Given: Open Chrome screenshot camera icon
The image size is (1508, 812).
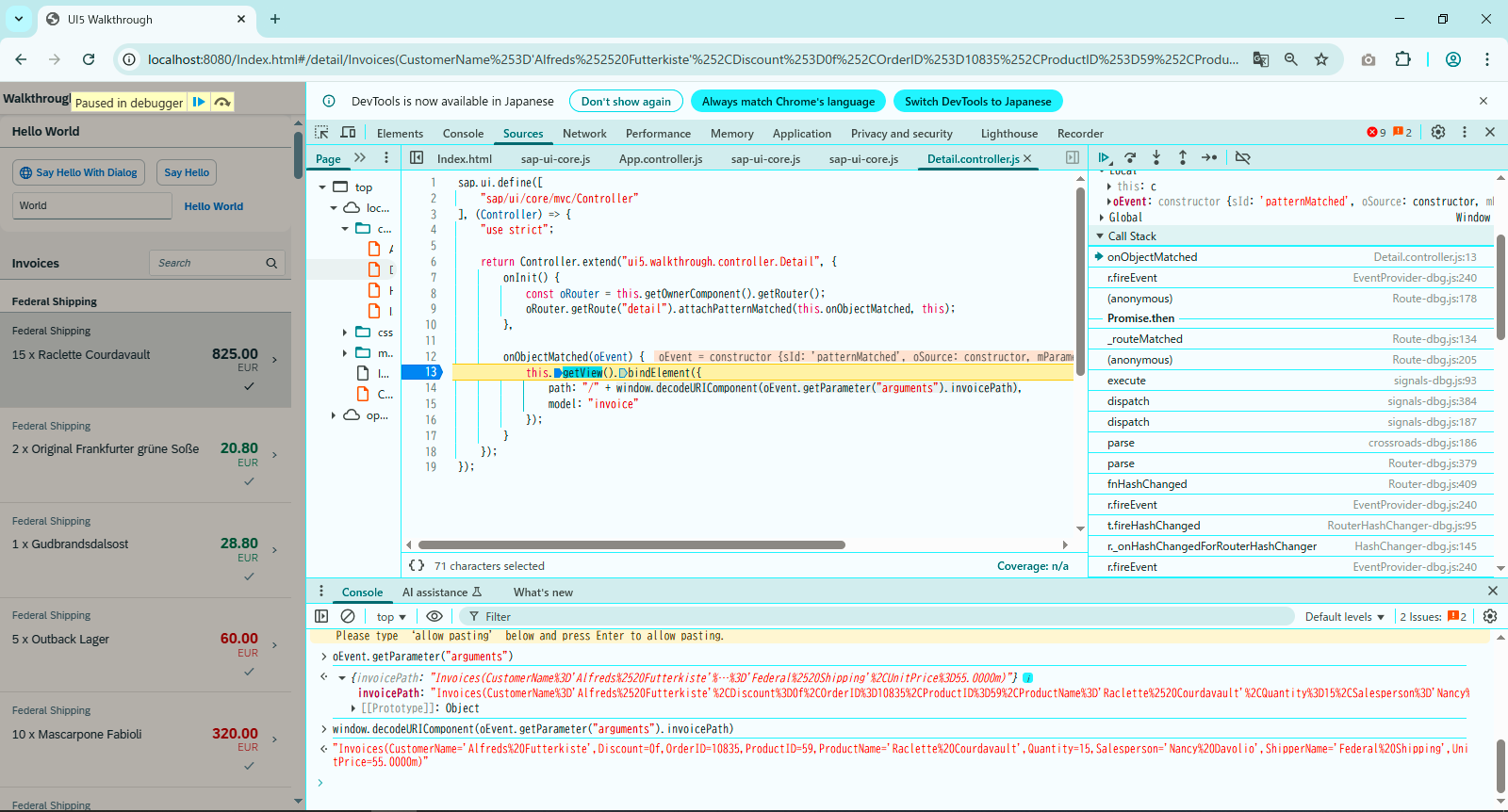Looking at the screenshot, I should (1369, 59).
